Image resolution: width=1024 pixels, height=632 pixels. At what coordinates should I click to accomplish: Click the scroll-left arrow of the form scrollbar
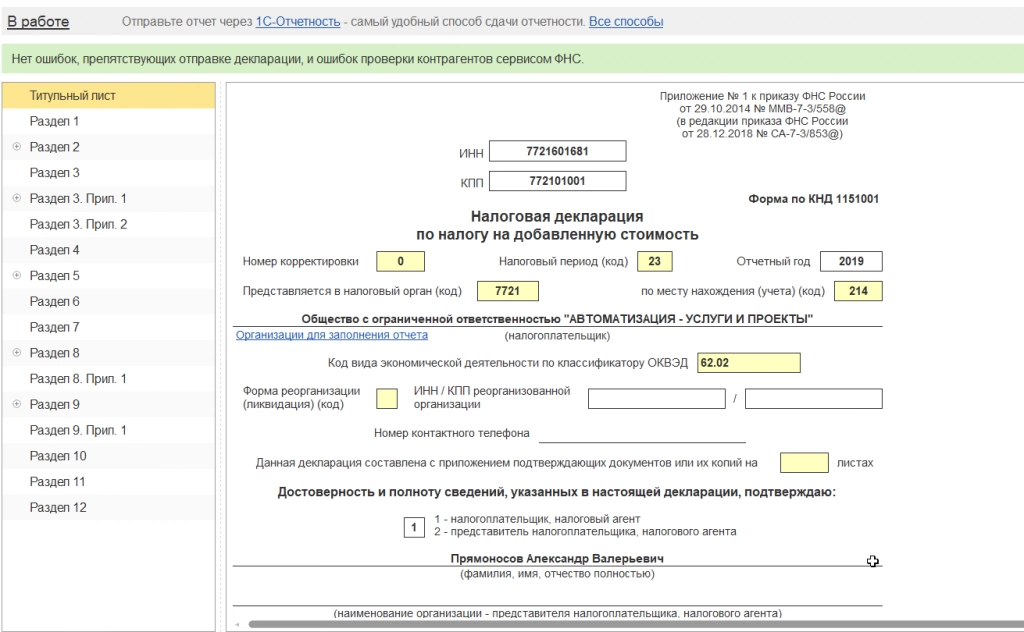pyautogui.click(x=237, y=625)
